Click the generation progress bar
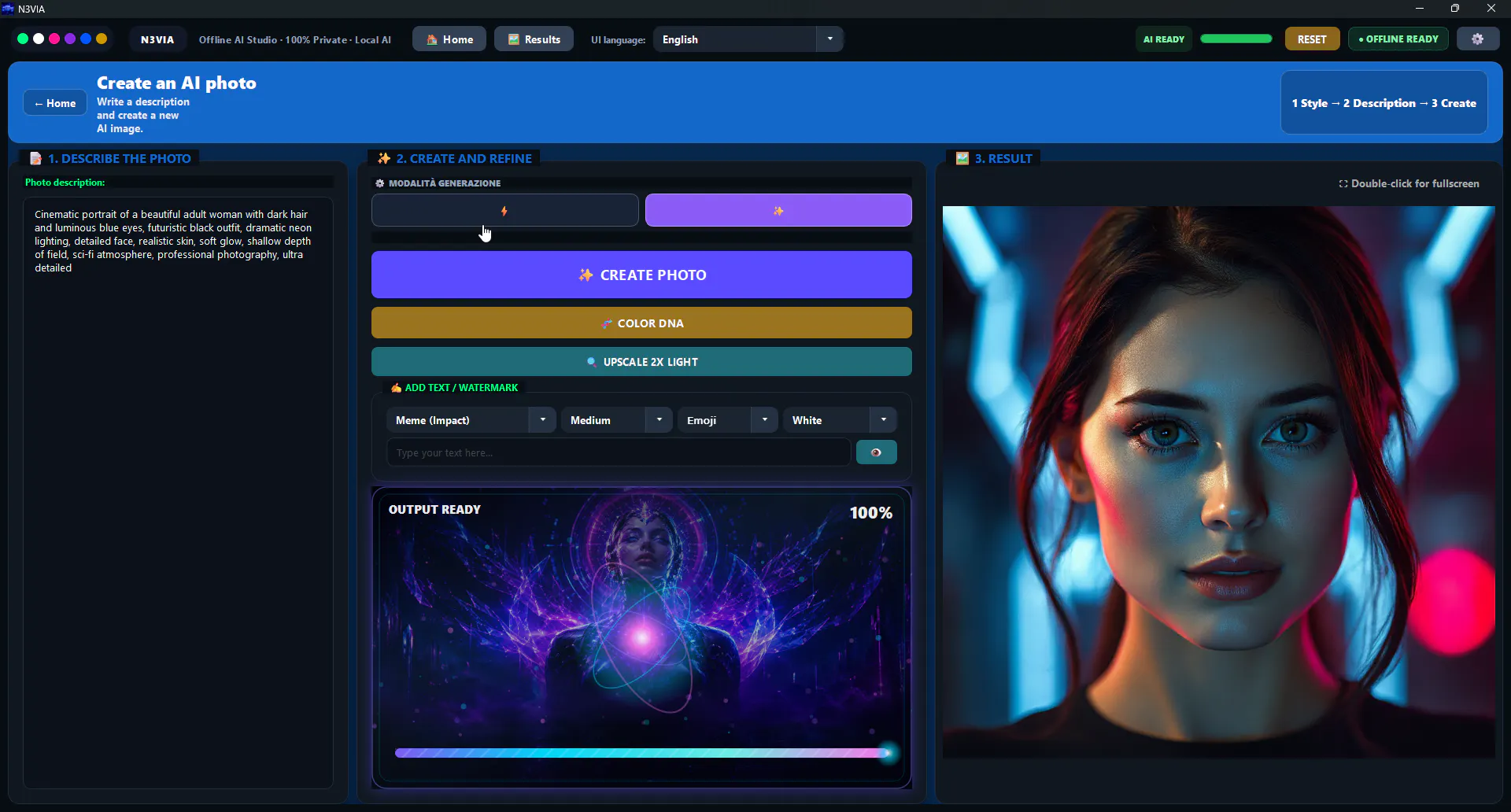The image size is (1511, 812). coord(644,753)
